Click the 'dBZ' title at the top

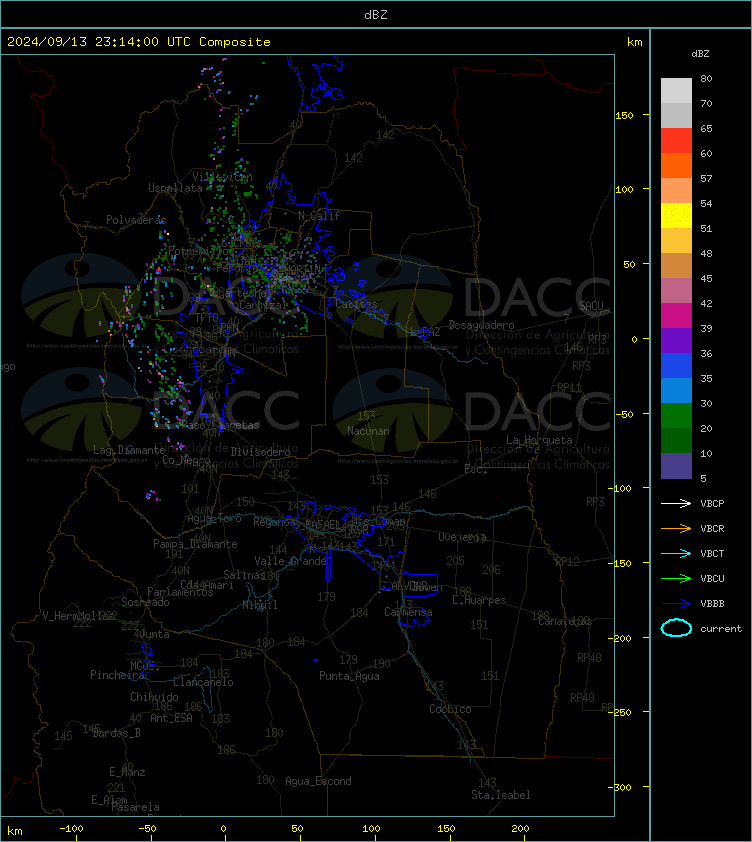375,14
